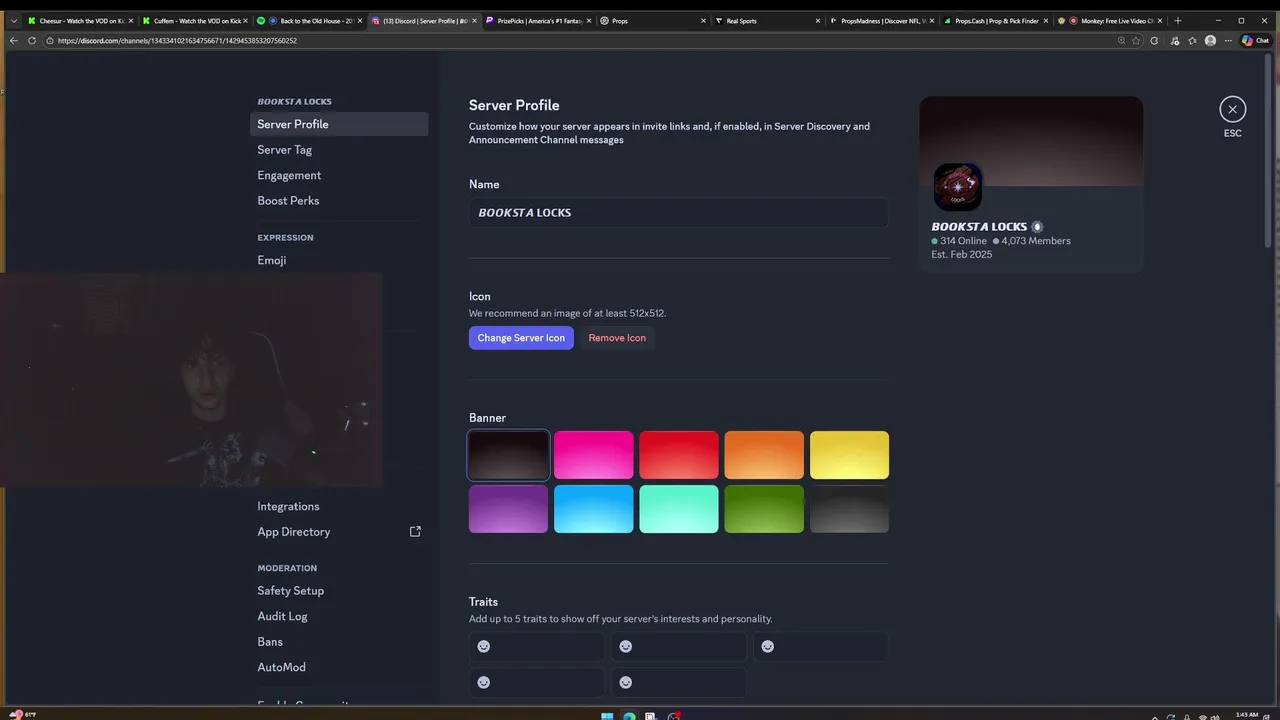1280x720 pixels.
Task: Click Change Server Icon button
Action: point(521,338)
